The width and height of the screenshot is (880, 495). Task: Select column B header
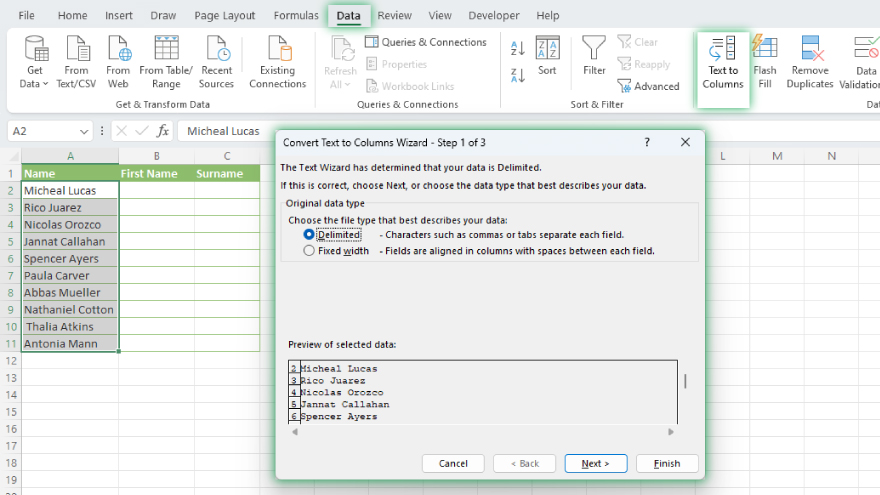[x=157, y=156]
